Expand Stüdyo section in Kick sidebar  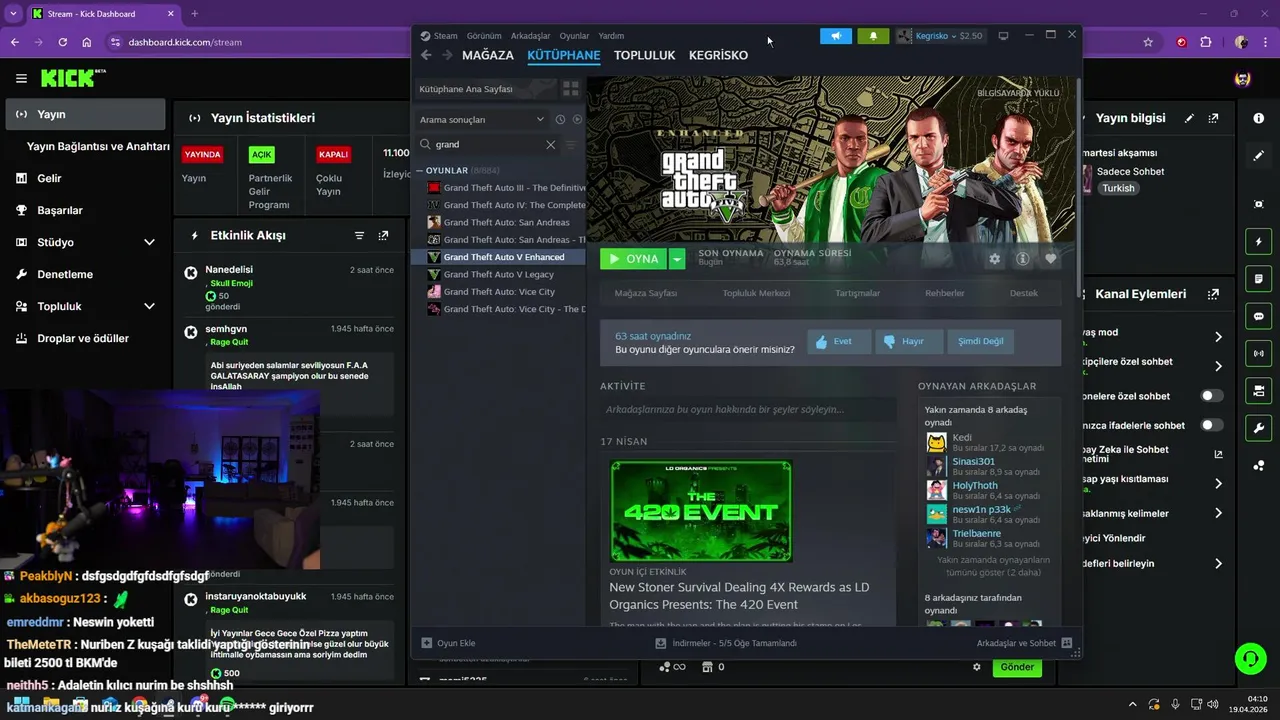tap(149, 242)
